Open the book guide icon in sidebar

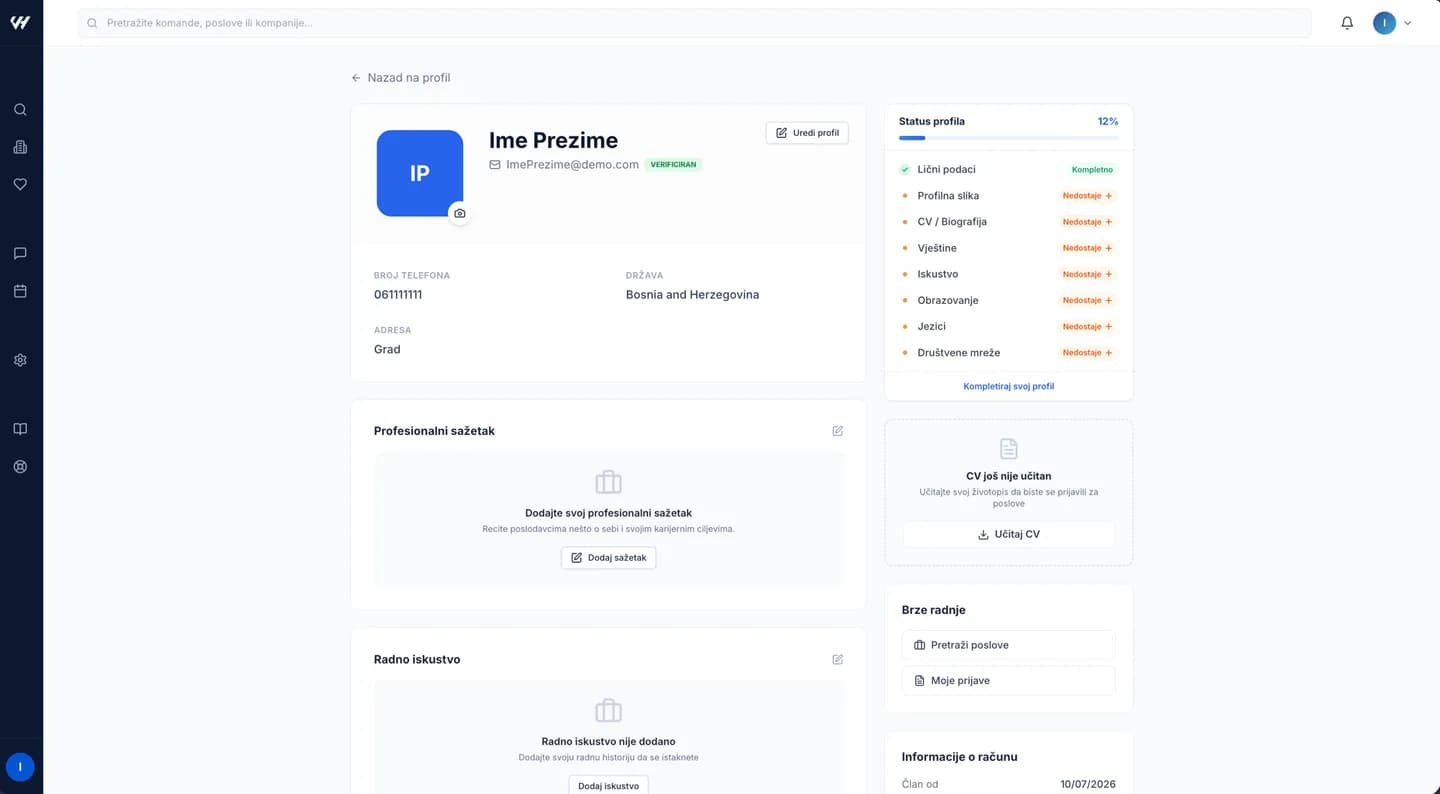pyautogui.click(x=20, y=429)
